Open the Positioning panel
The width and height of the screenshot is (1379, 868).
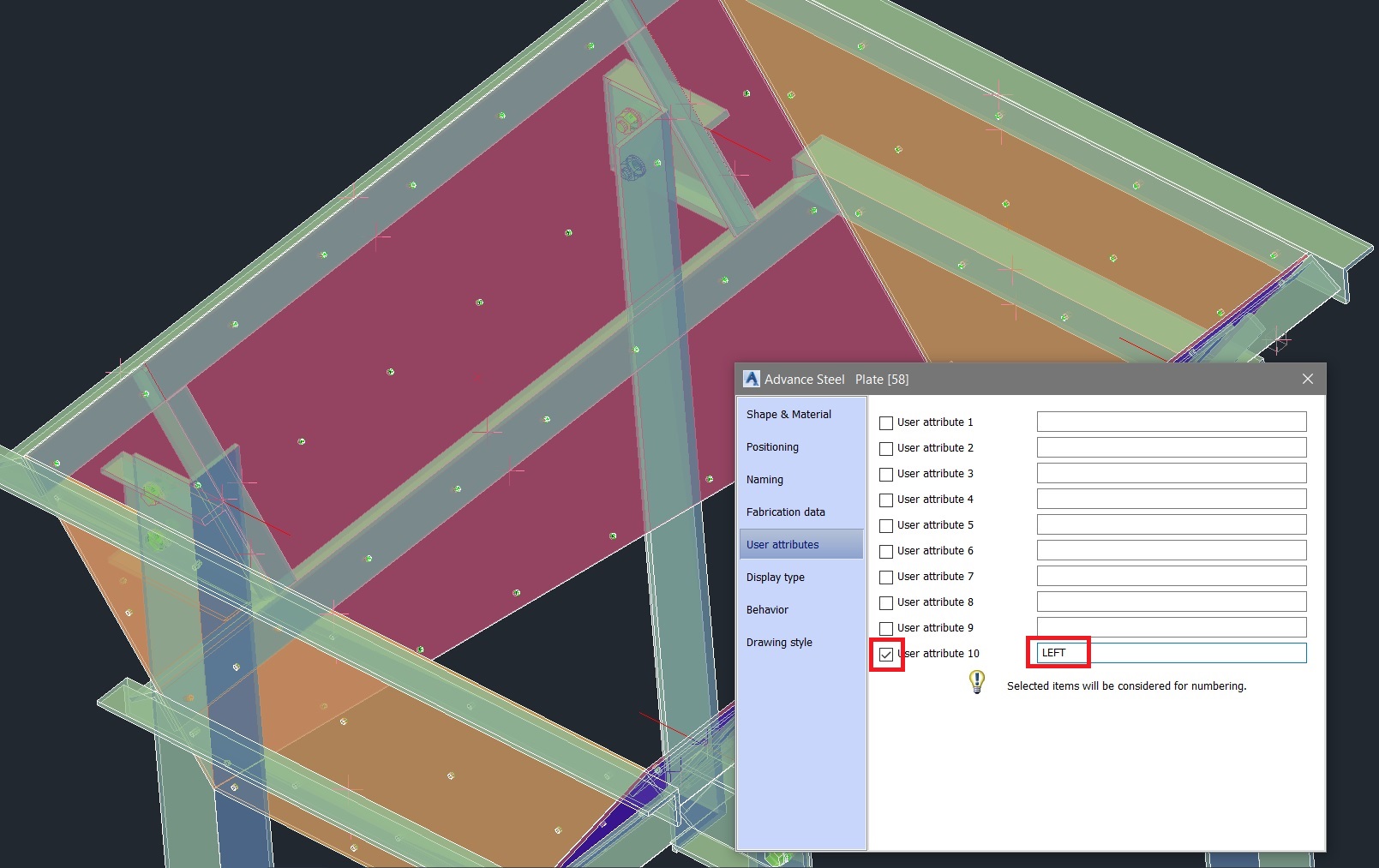point(772,446)
